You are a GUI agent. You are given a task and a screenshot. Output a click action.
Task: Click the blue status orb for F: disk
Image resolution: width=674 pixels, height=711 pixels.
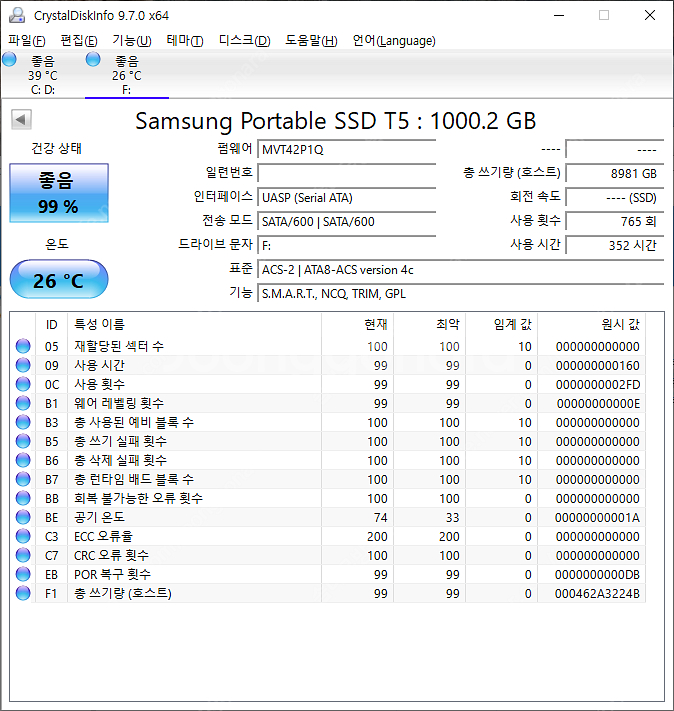click(x=93, y=59)
